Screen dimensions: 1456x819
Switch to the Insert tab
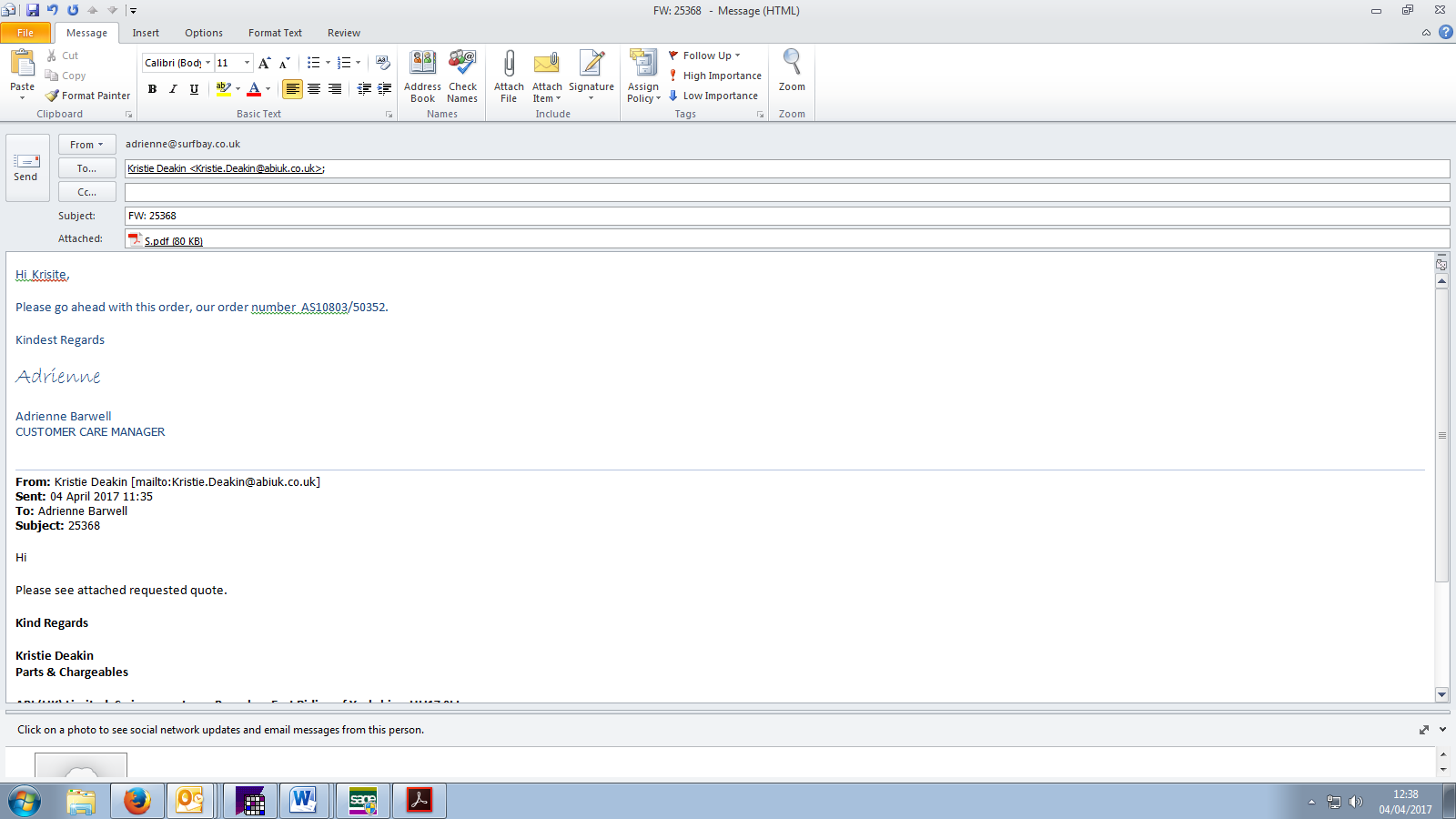point(146,33)
